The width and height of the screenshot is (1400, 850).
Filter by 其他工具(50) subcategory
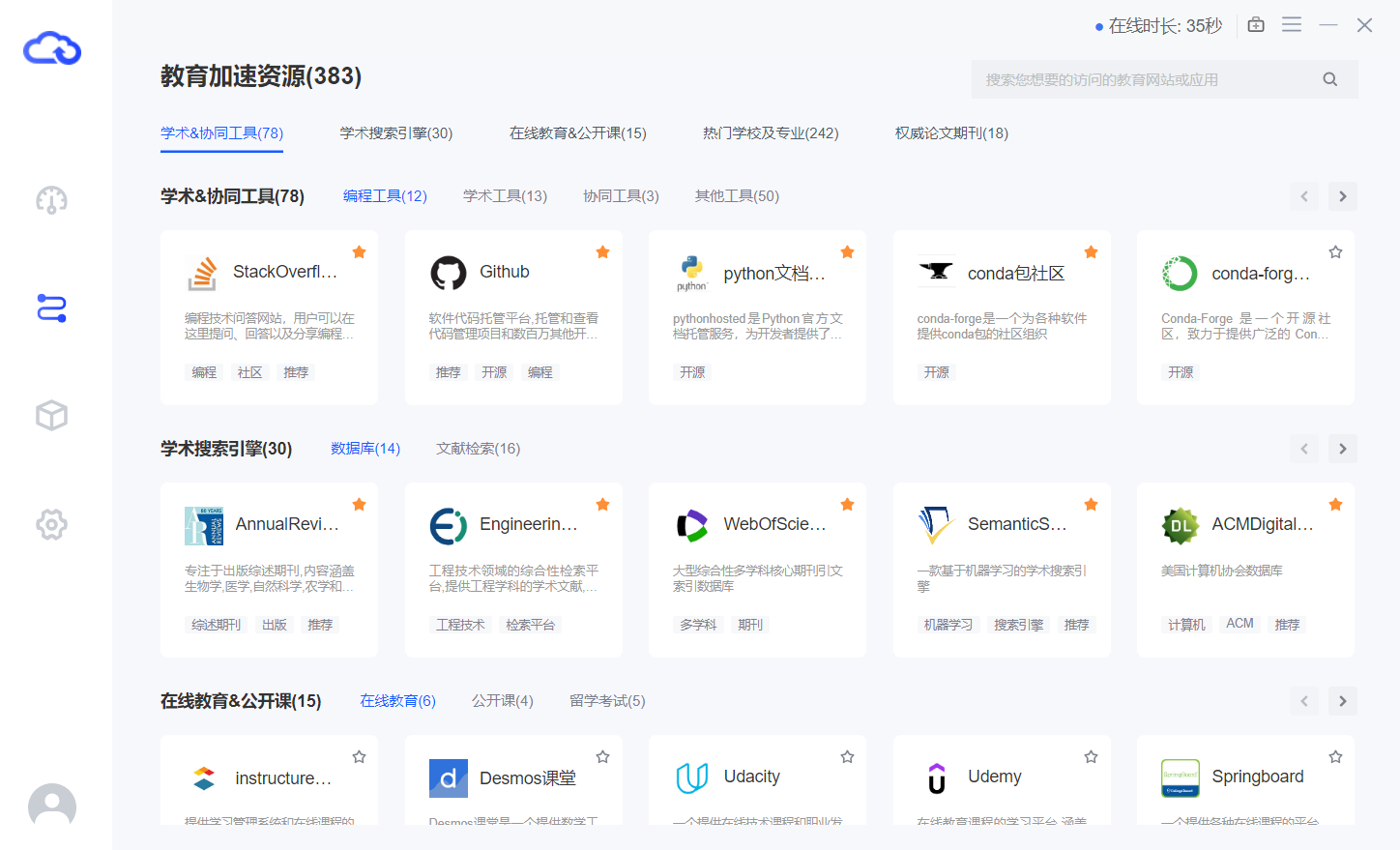(737, 196)
